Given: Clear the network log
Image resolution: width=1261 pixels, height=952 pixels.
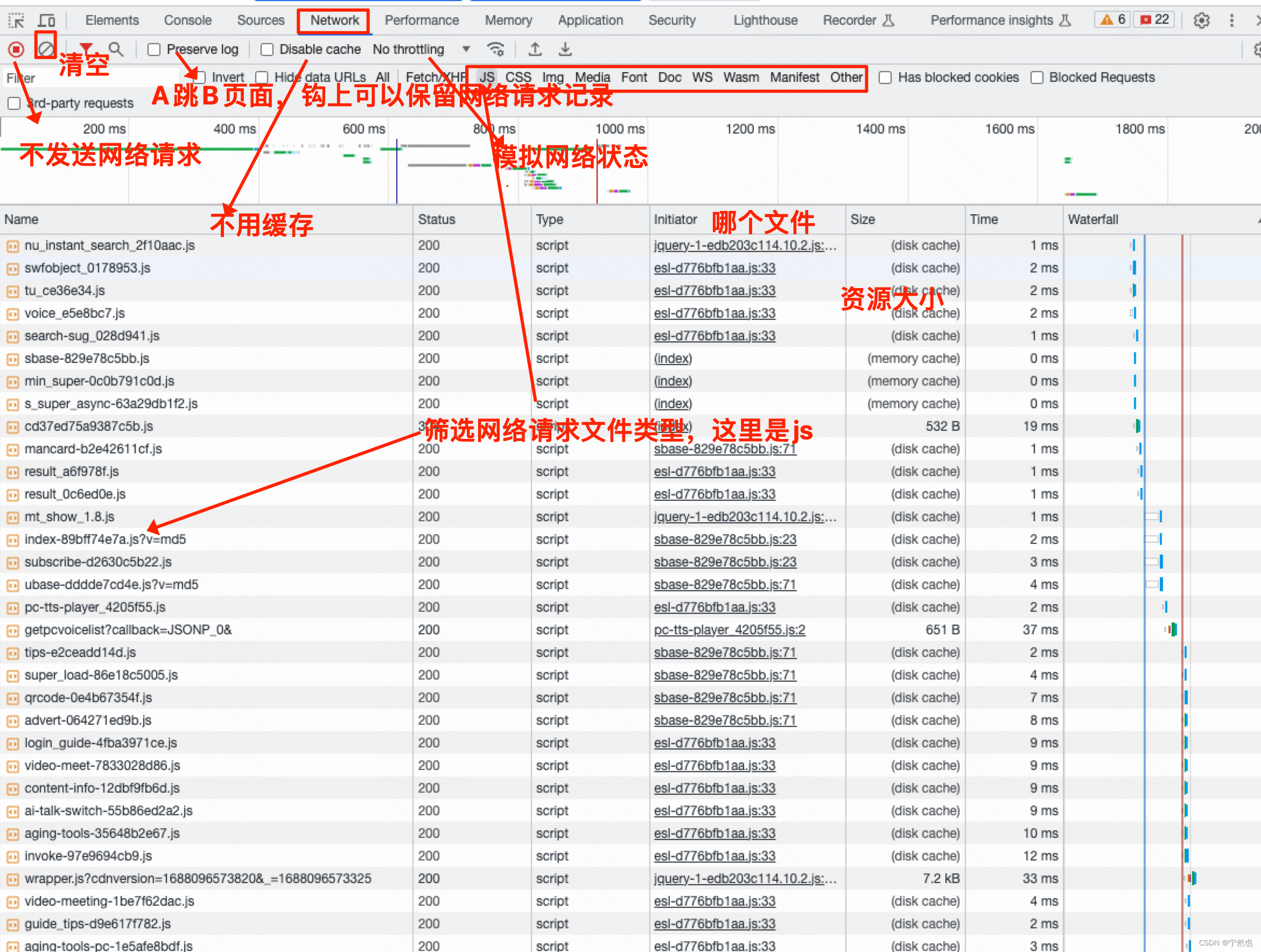Looking at the screenshot, I should click(46, 49).
